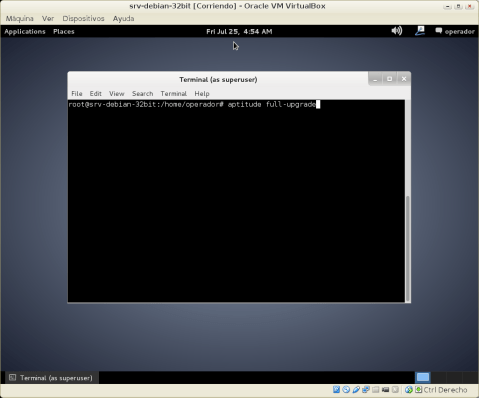The height and width of the screenshot is (398, 479).
Task: Open the Ver menu in VirtualBox
Action: pos(48,19)
